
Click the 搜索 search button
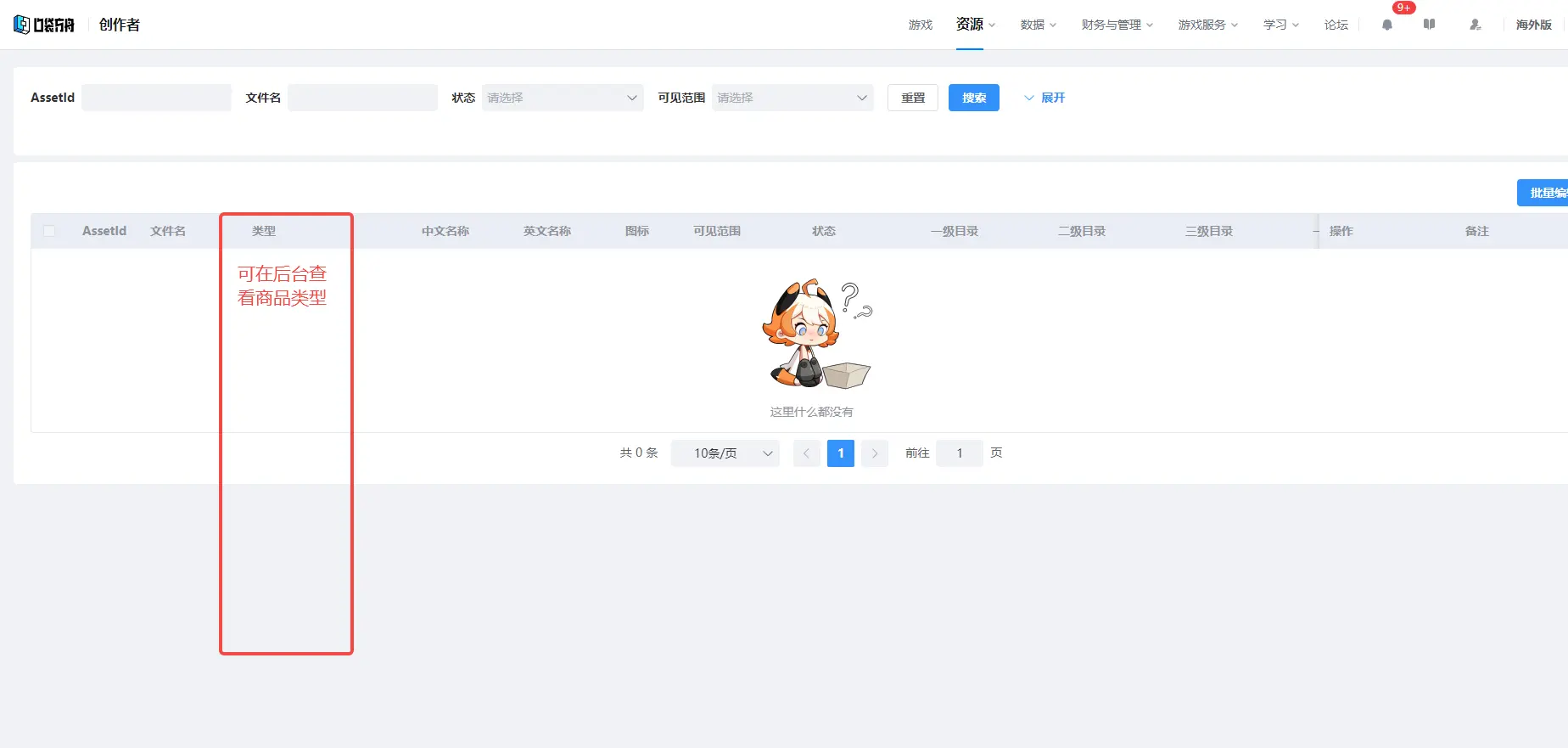(974, 98)
